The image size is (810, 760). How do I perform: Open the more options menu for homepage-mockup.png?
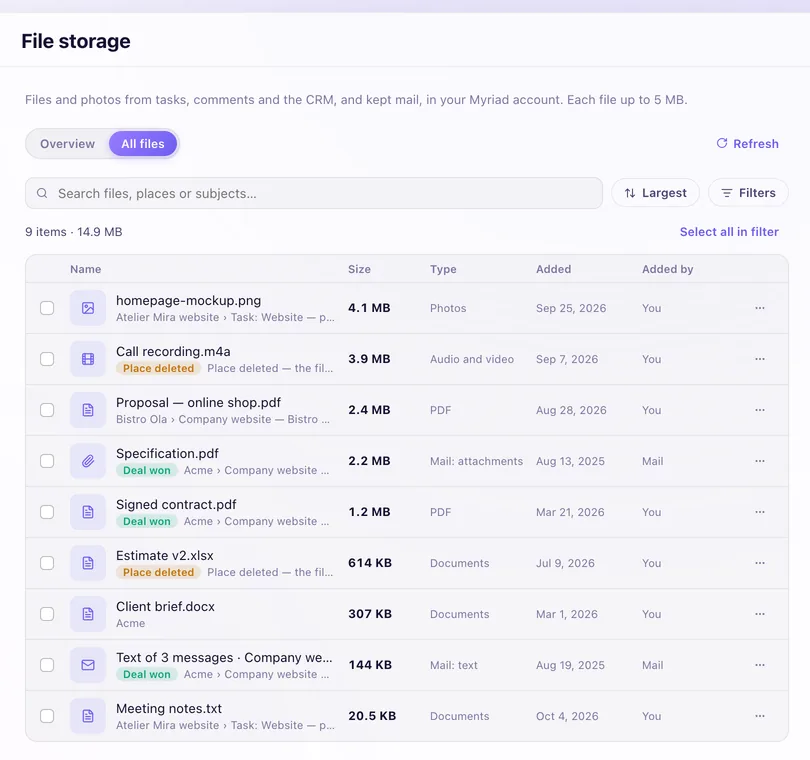(x=759, y=308)
